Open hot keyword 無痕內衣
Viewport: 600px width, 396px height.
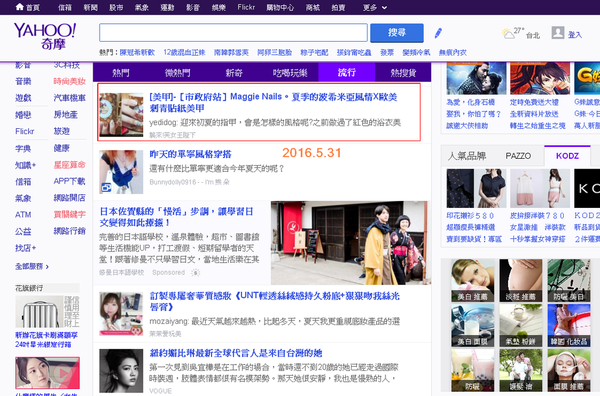pos(453,52)
